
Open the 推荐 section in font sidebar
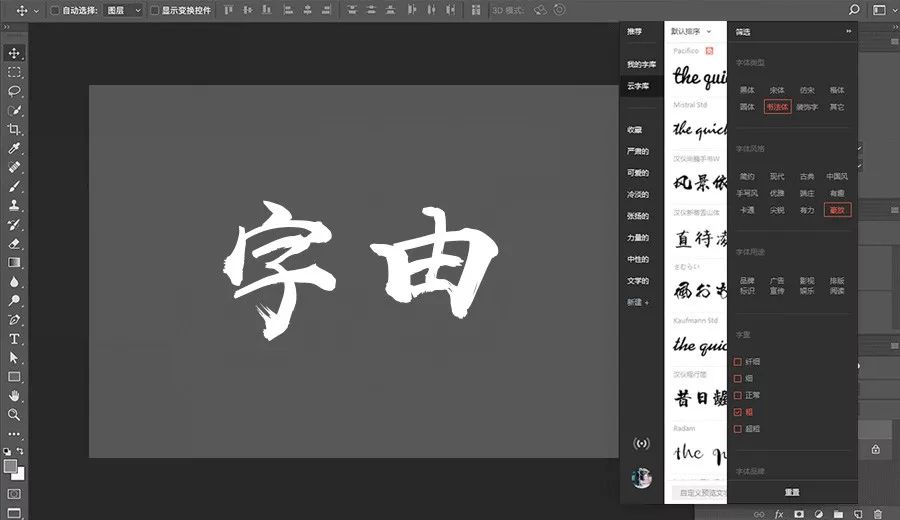pos(634,32)
